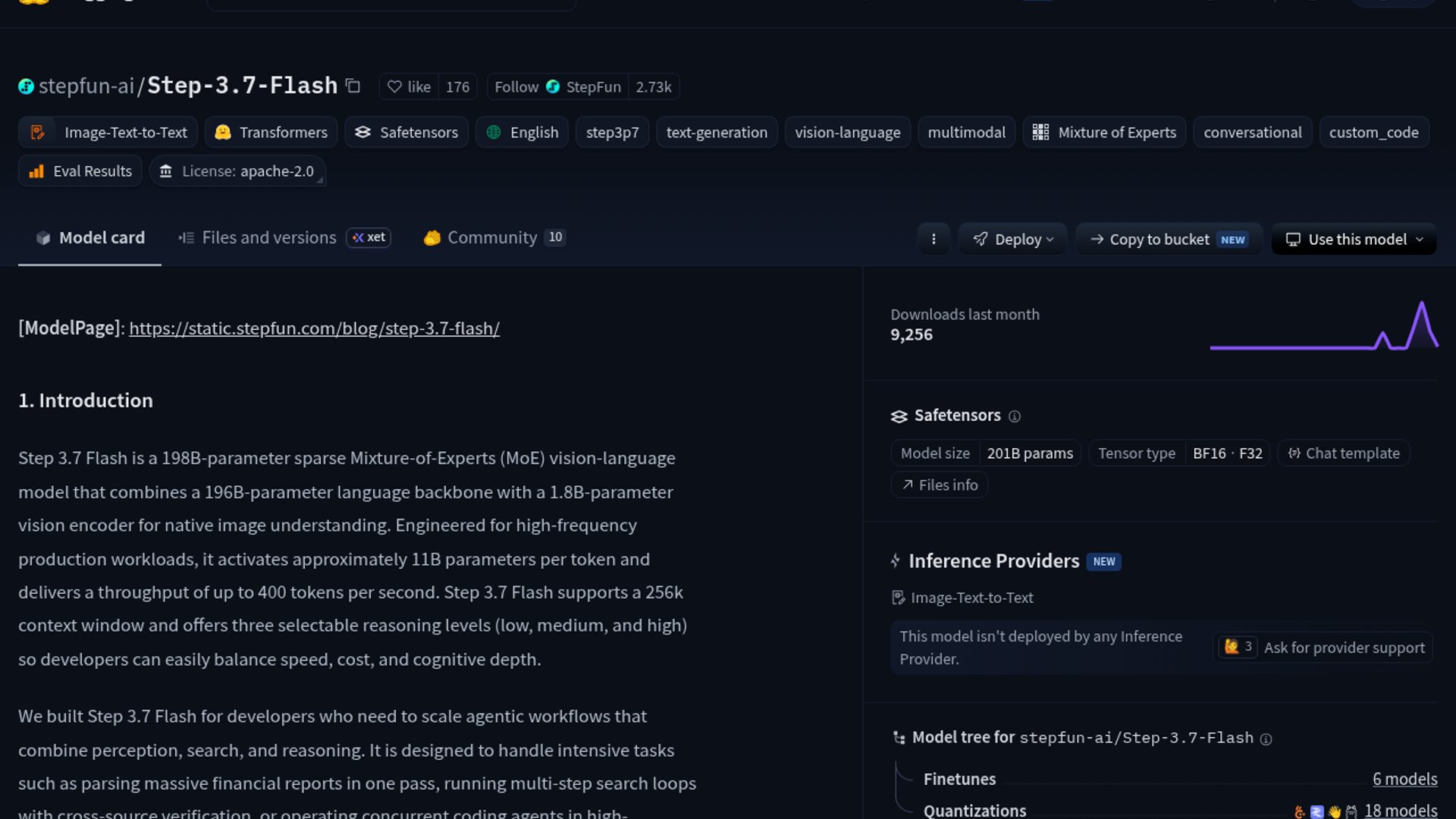
Task: Open the 18 models quantizations link
Action: [1401, 811]
